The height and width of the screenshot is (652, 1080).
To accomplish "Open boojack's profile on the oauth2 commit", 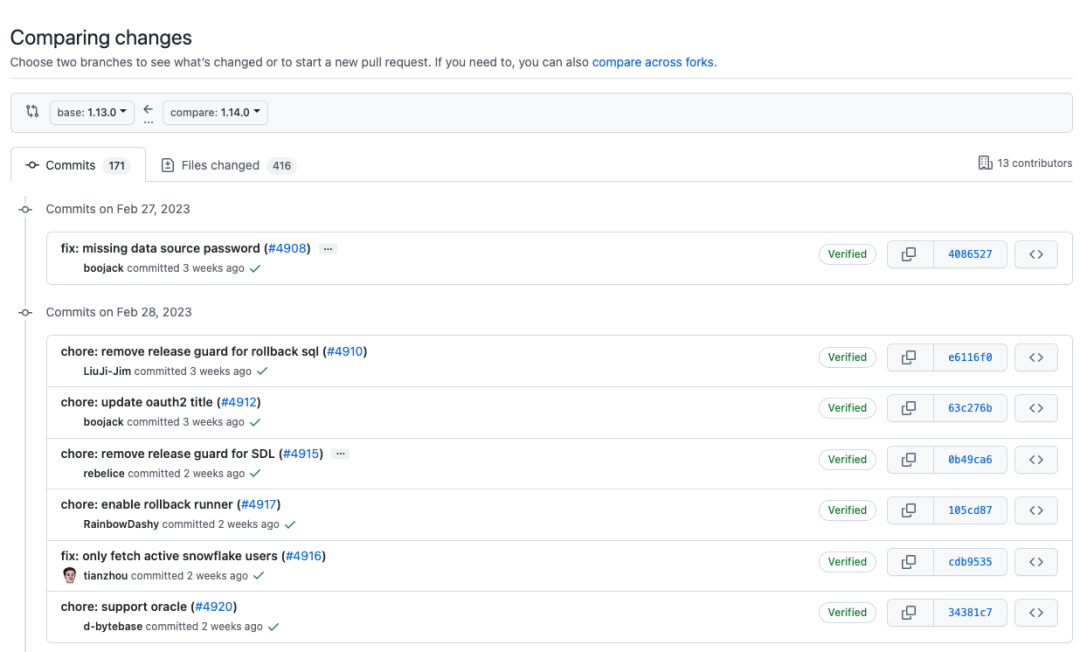I will 103,422.
